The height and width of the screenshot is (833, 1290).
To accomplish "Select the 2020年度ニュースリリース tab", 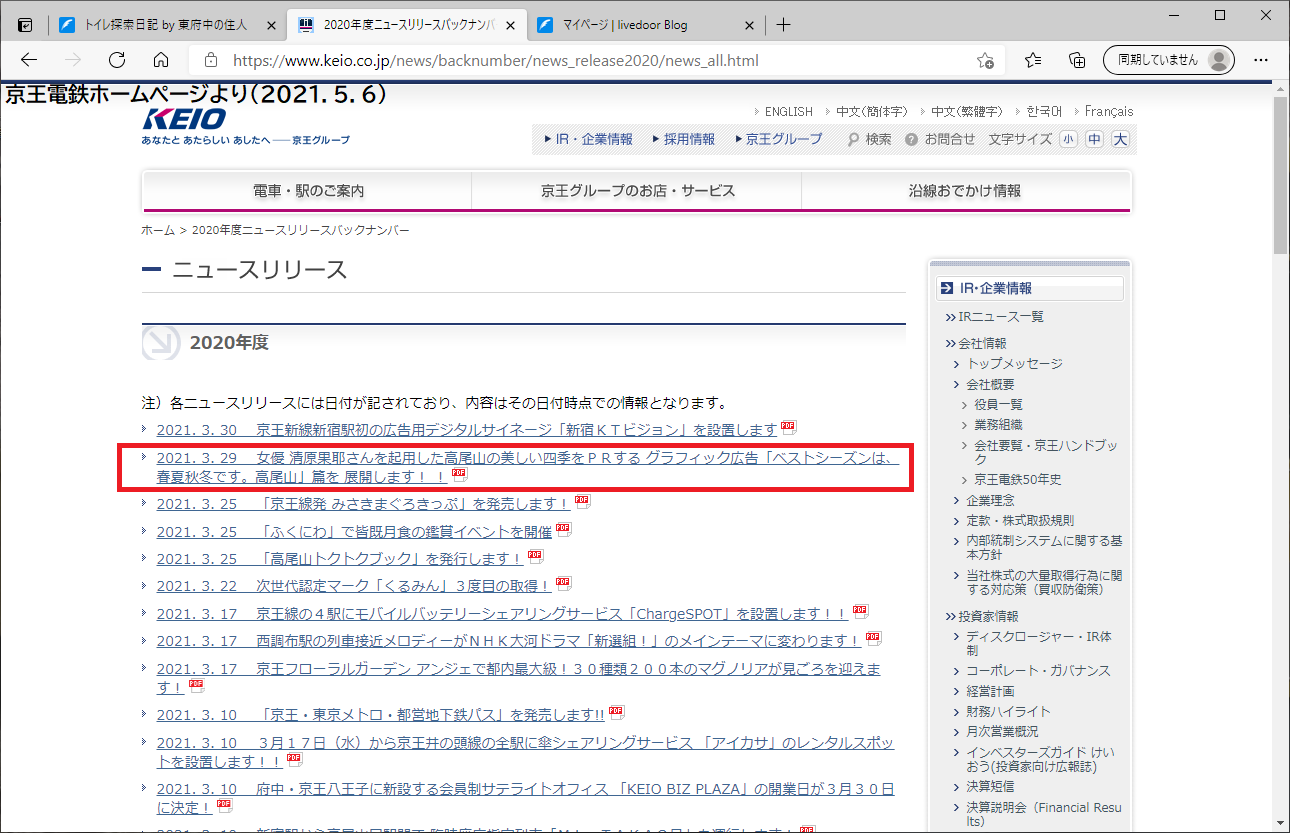I will 405,25.
